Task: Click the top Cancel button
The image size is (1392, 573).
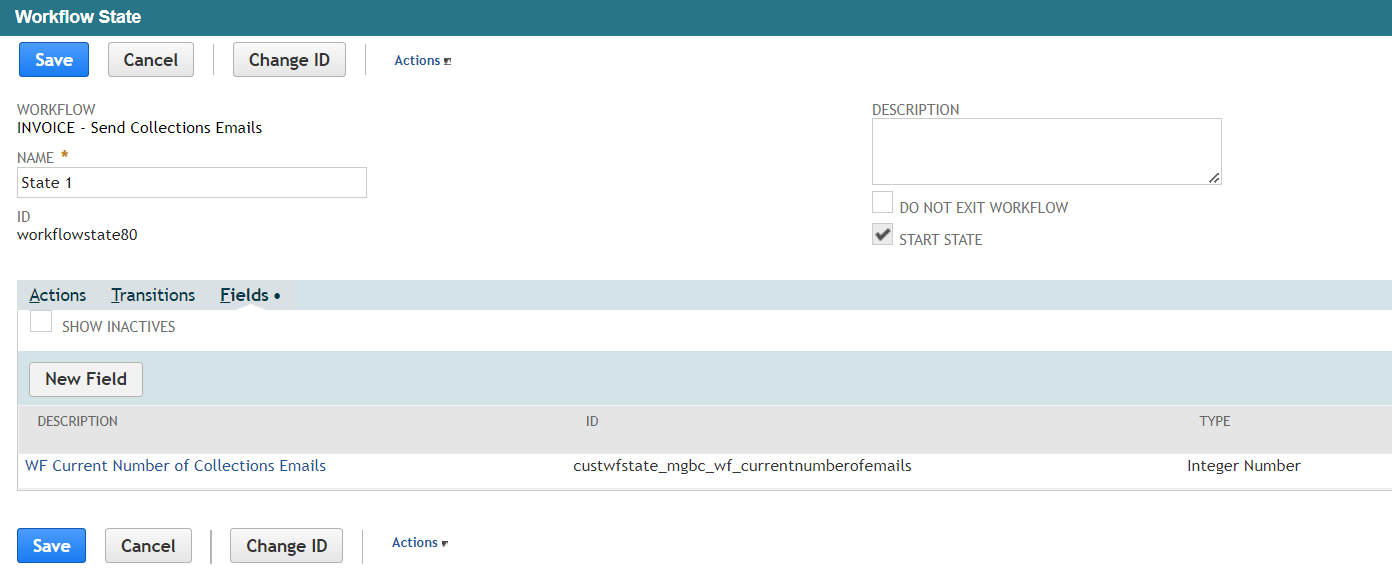Action: [151, 60]
